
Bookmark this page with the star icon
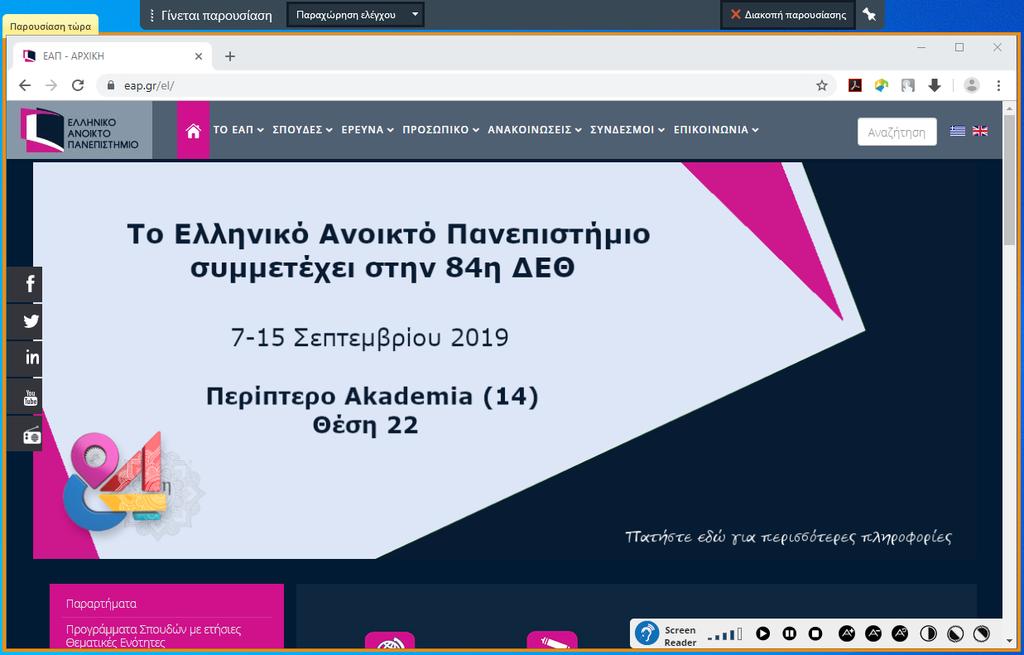pos(822,85)
